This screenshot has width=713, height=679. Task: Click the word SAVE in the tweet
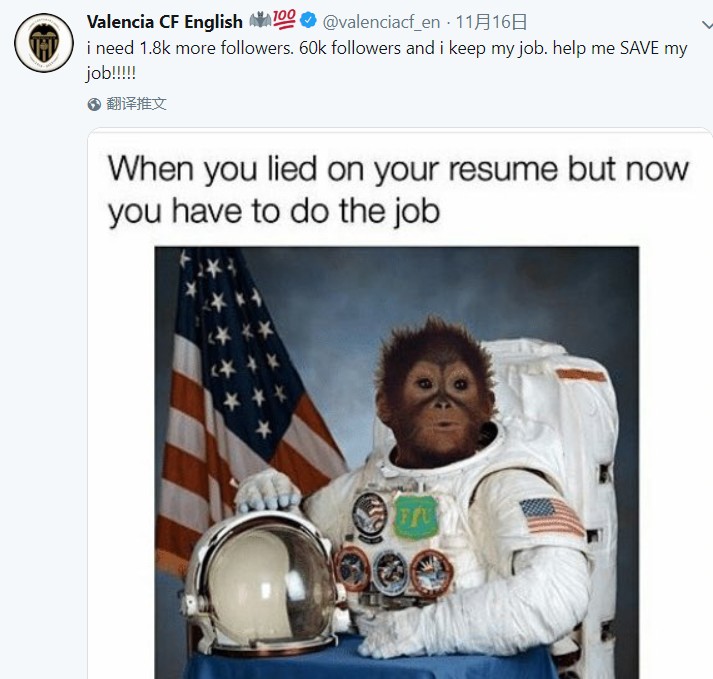pos(638,48)
